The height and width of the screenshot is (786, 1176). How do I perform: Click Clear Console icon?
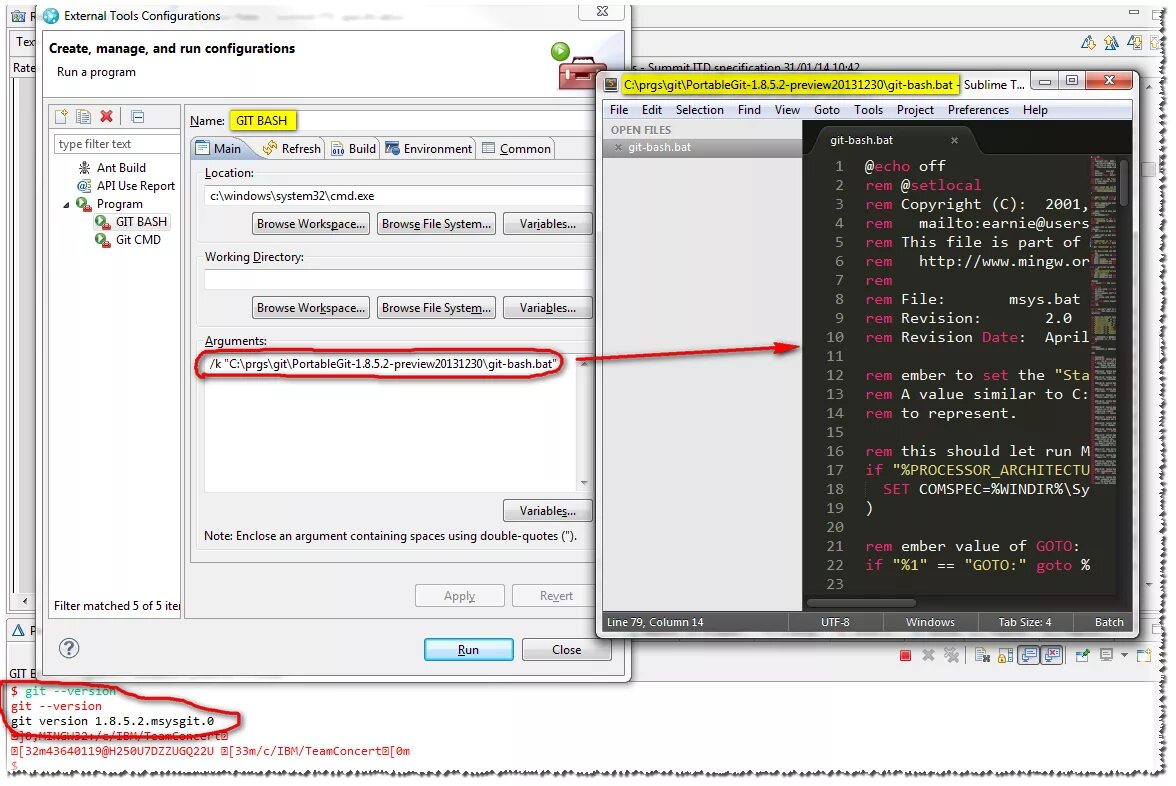coord(982,656)
